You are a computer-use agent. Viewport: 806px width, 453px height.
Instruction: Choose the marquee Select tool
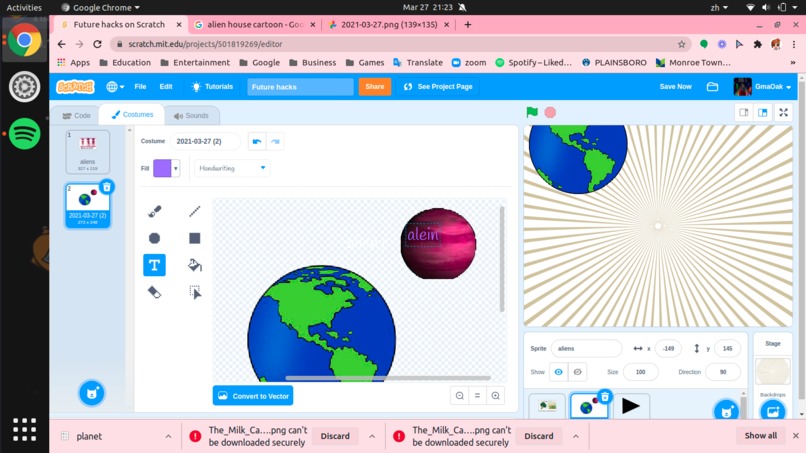coord(194,292)
